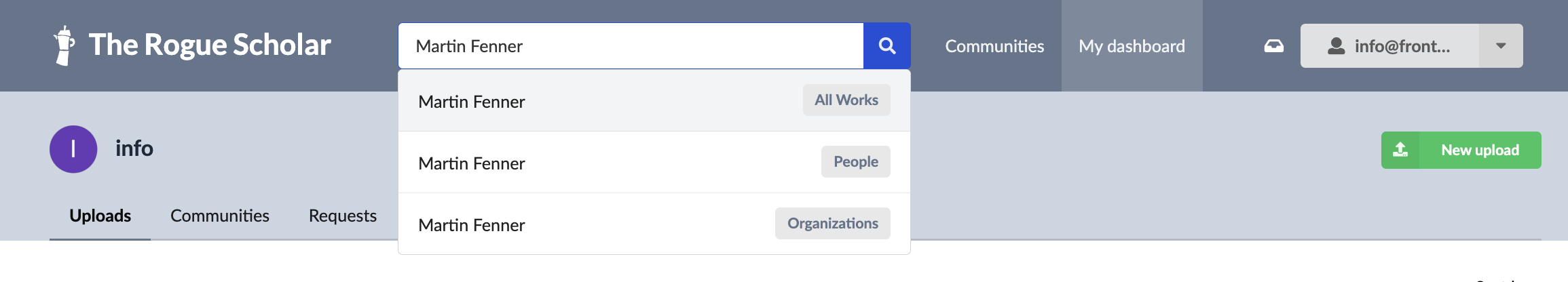Select Martin Fenner in All Works
Image resolution: width=1568 pixels, height=282 pixels.
(x=654, y=100)
